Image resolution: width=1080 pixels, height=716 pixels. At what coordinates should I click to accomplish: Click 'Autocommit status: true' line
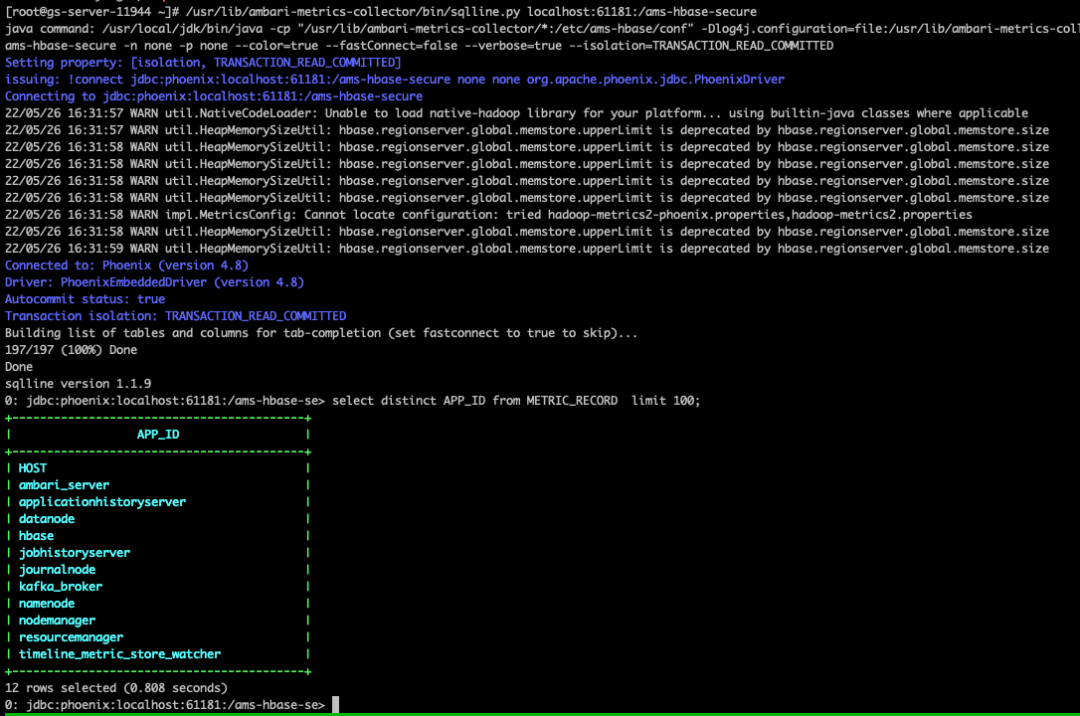[x=85, y=299]
